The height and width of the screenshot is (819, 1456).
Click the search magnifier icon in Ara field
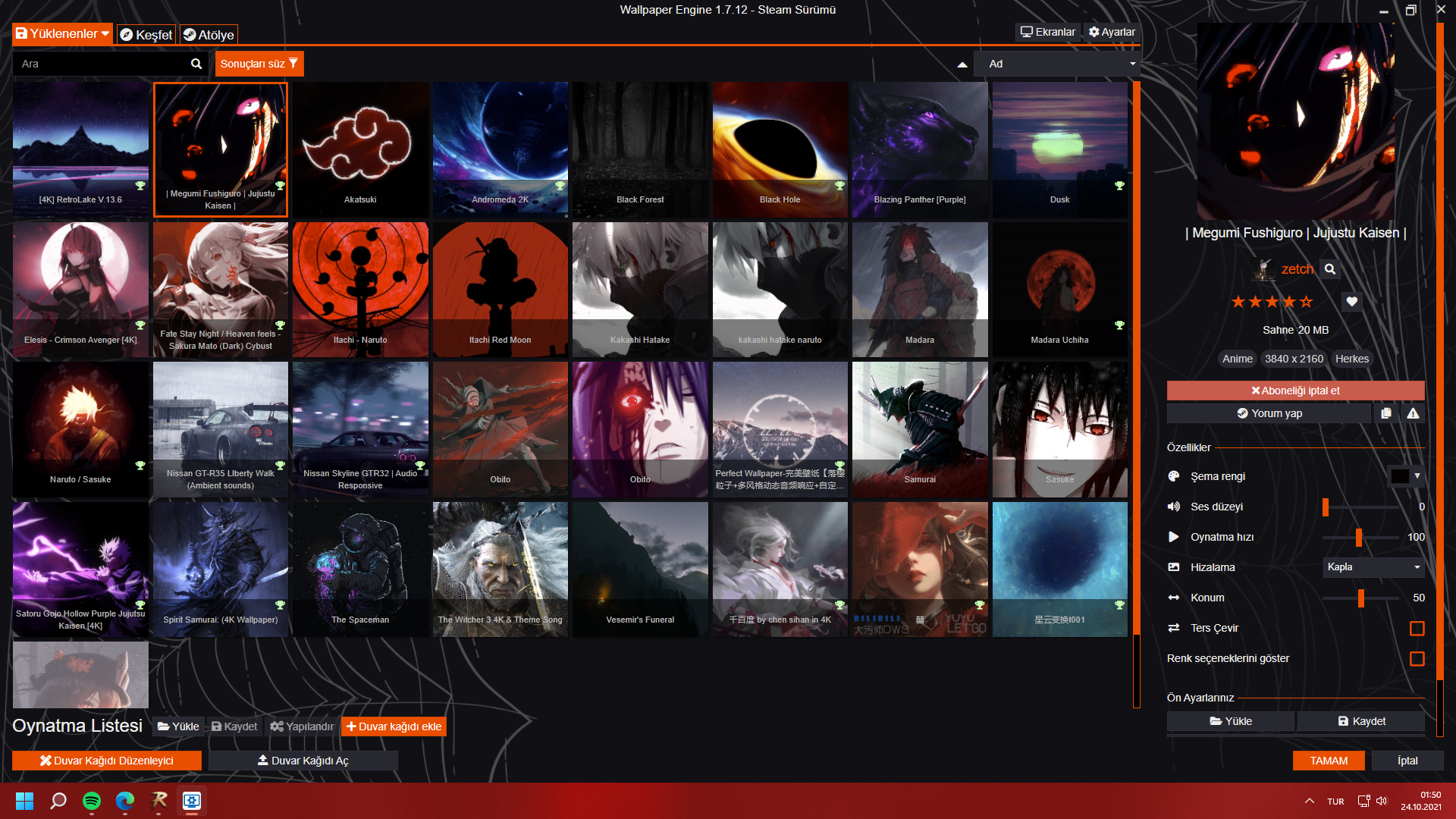(196, 64)
